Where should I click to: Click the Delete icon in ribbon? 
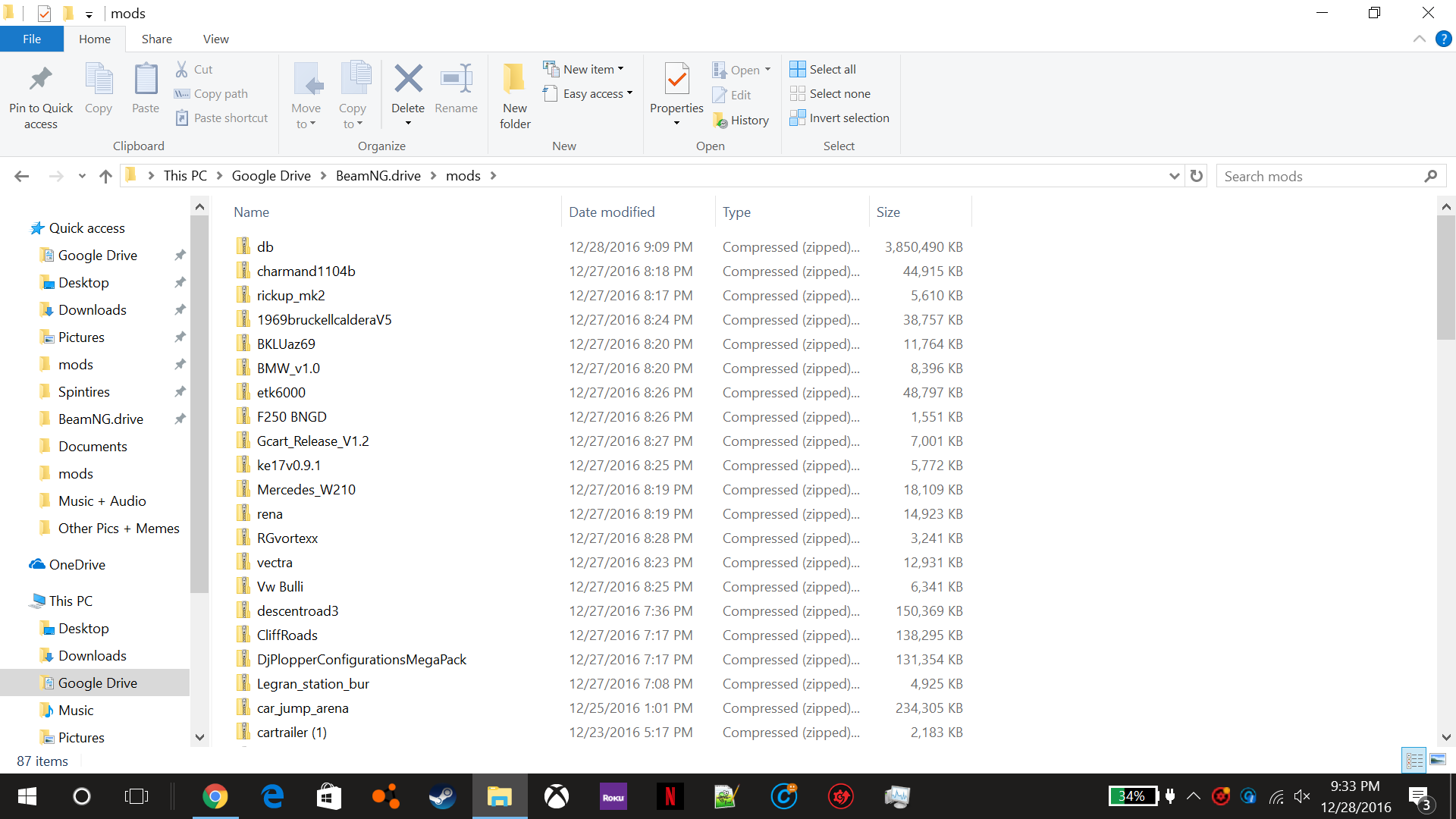pyautogui.click(x=408, y=80)
